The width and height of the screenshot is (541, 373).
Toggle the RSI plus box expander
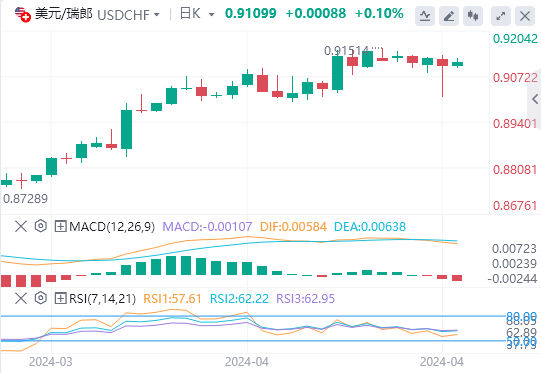coord(60,298)
